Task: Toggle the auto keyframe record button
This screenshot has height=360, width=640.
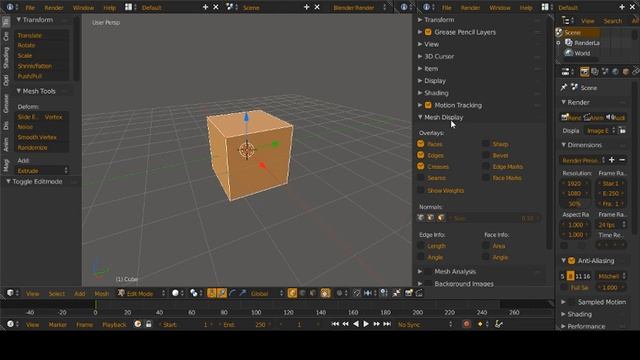Action: coord(467,324)
